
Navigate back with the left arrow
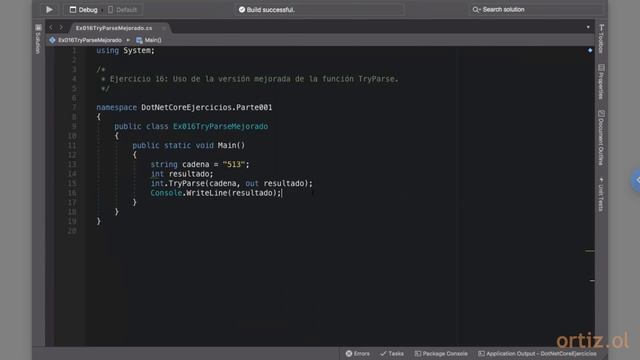click(51, 27)
